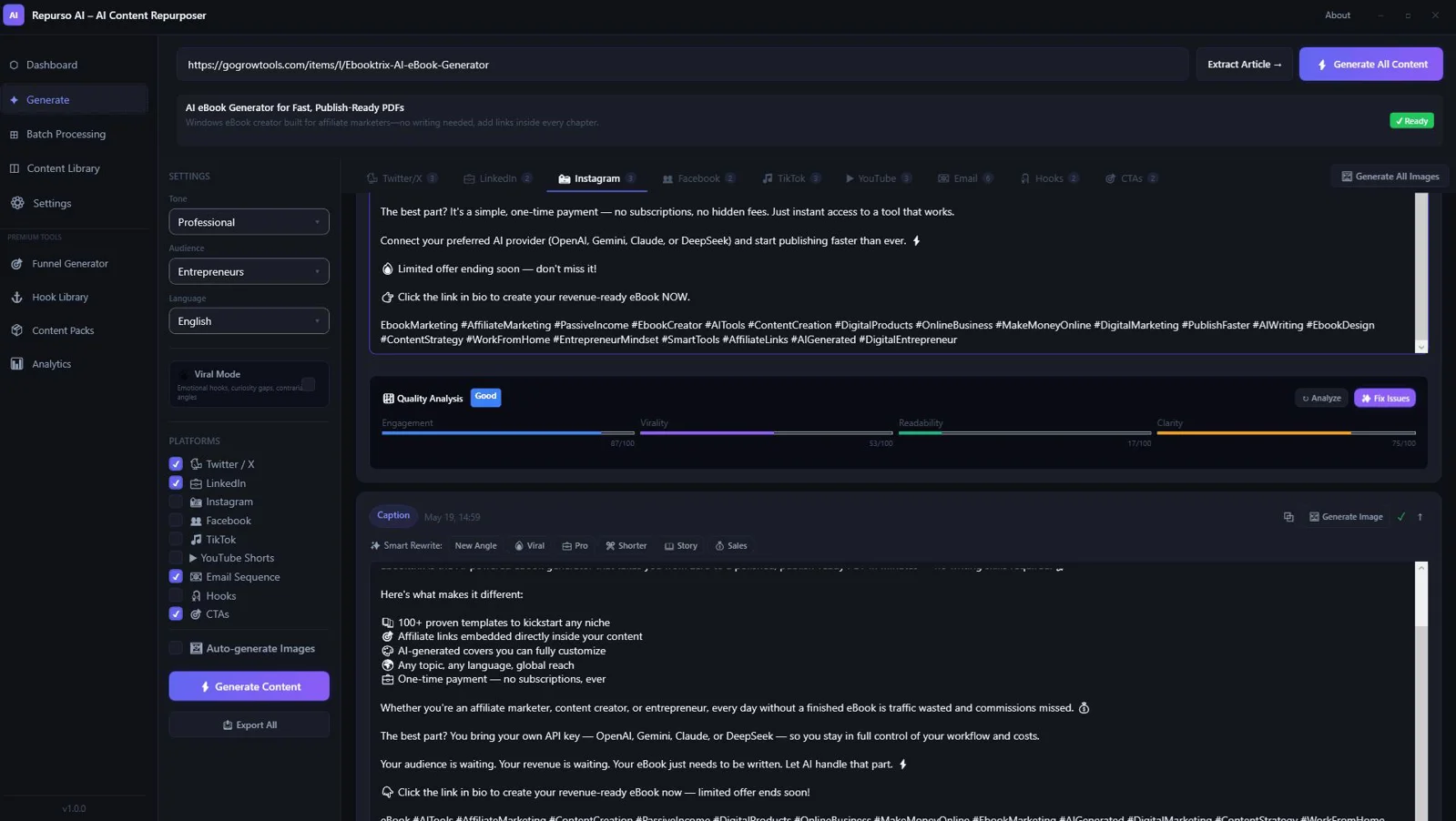Screen dimensions: 1456x821
Task: Click the upper caption scroll down arrow
Action: point(1420,347)
